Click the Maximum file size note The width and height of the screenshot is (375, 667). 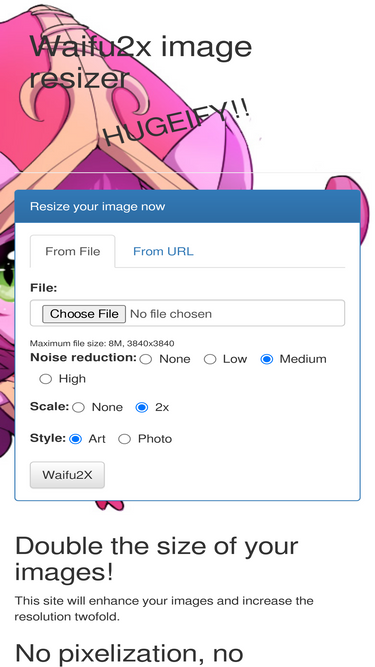tap(102, 343)
